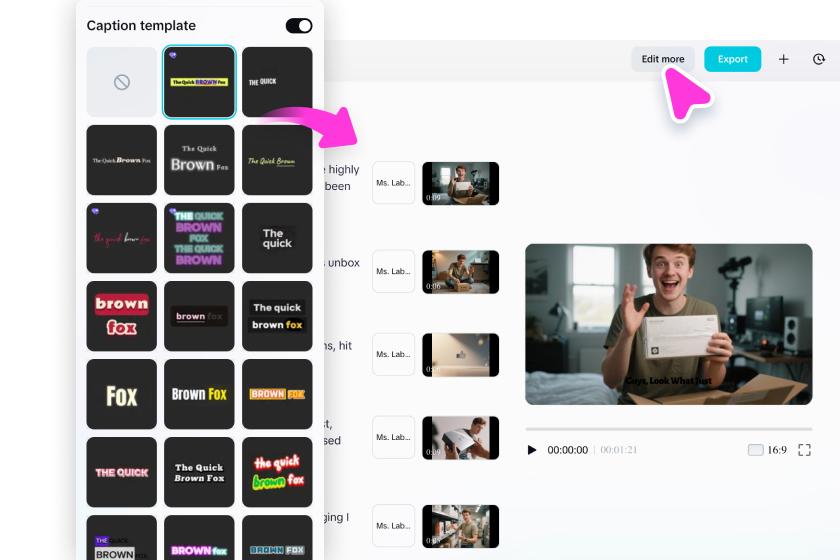Toggle the Caption template switch
The width and height of the screenshot is (840, 560).
coord(299,26)
